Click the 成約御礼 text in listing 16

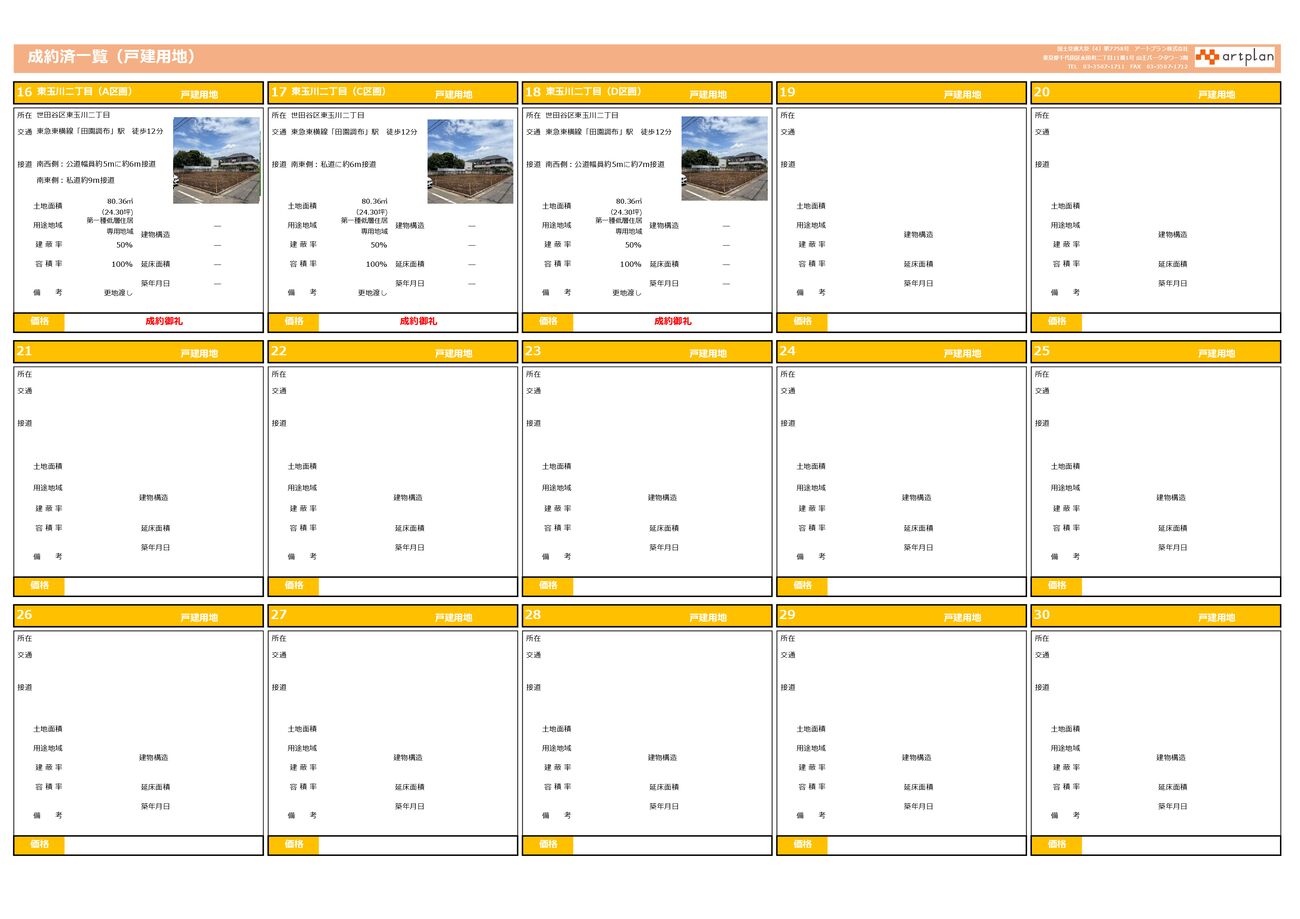[x=164, y=322]
